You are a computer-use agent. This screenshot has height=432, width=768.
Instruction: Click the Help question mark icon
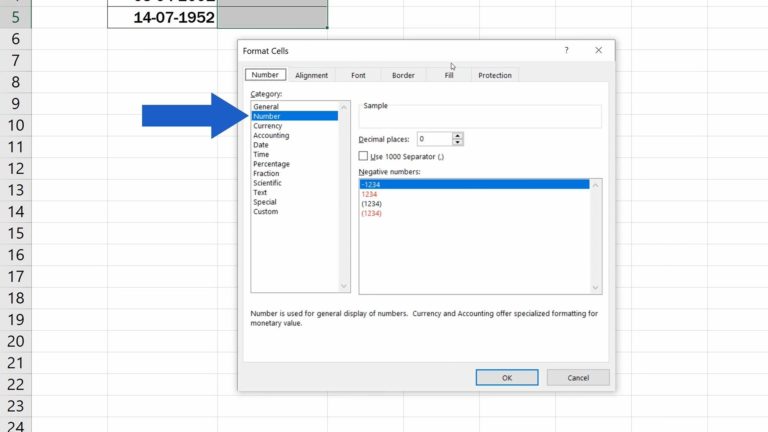pyautogui.click(x=566, y=50)
